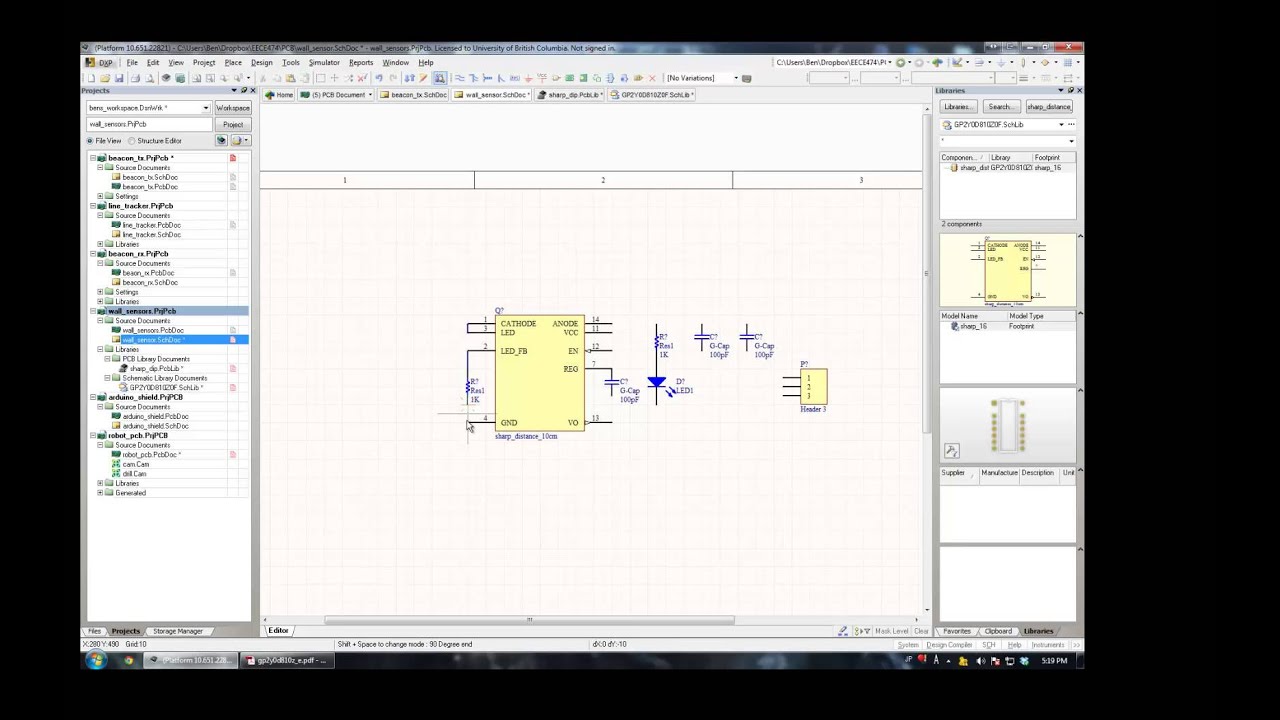Switch to the Storage Manager panel tab
The image size is (1280, 720).
[x=177, y=631]
